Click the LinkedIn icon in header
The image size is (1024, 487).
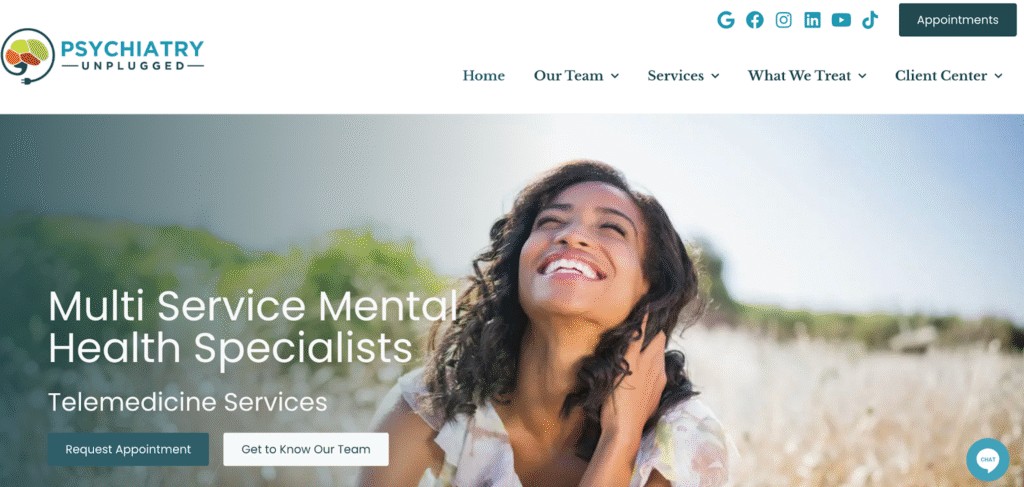(812, 20)
